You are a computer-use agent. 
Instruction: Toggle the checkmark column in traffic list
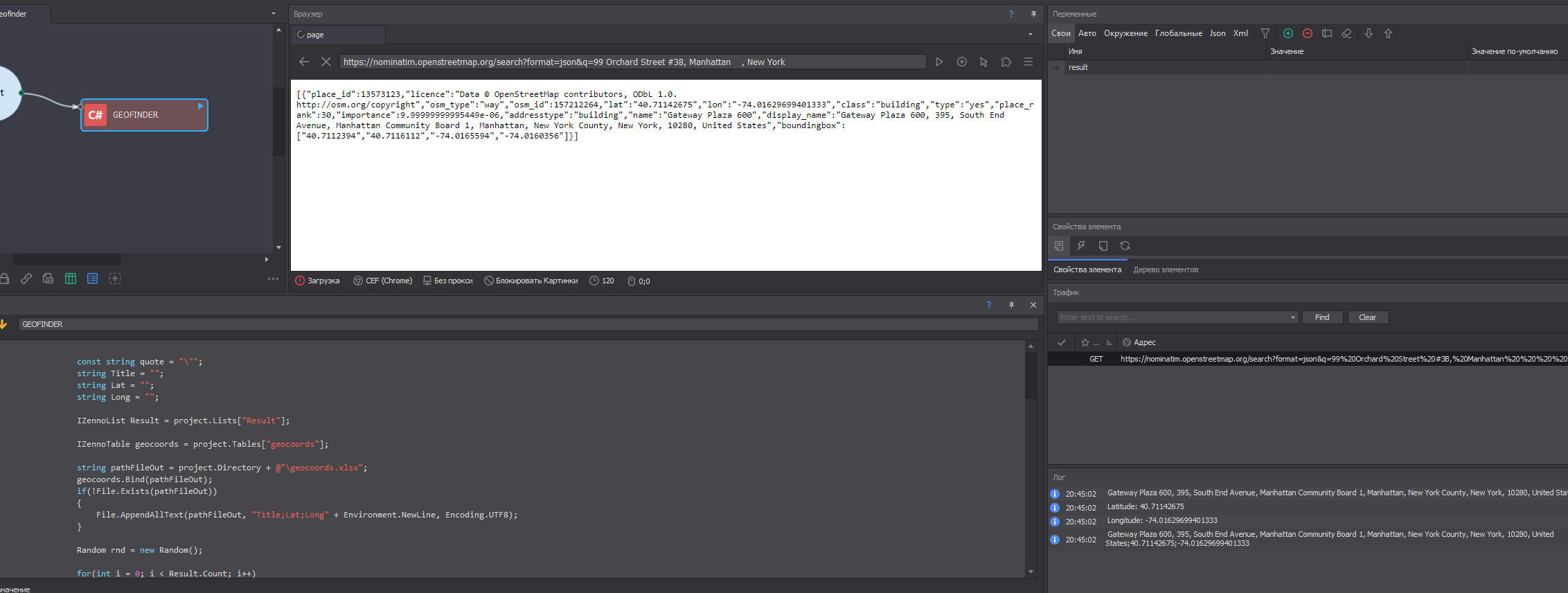(x=1061, y=342)
